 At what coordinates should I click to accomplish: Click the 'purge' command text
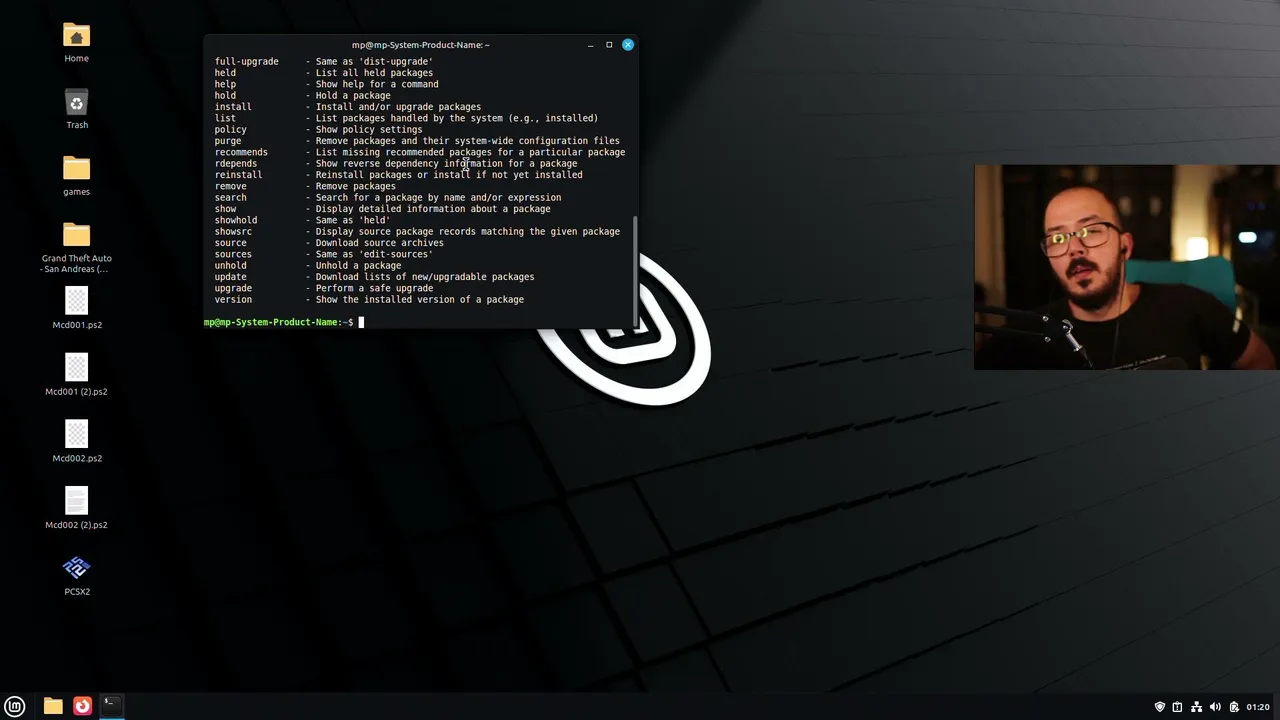click(x=228, y=141)
